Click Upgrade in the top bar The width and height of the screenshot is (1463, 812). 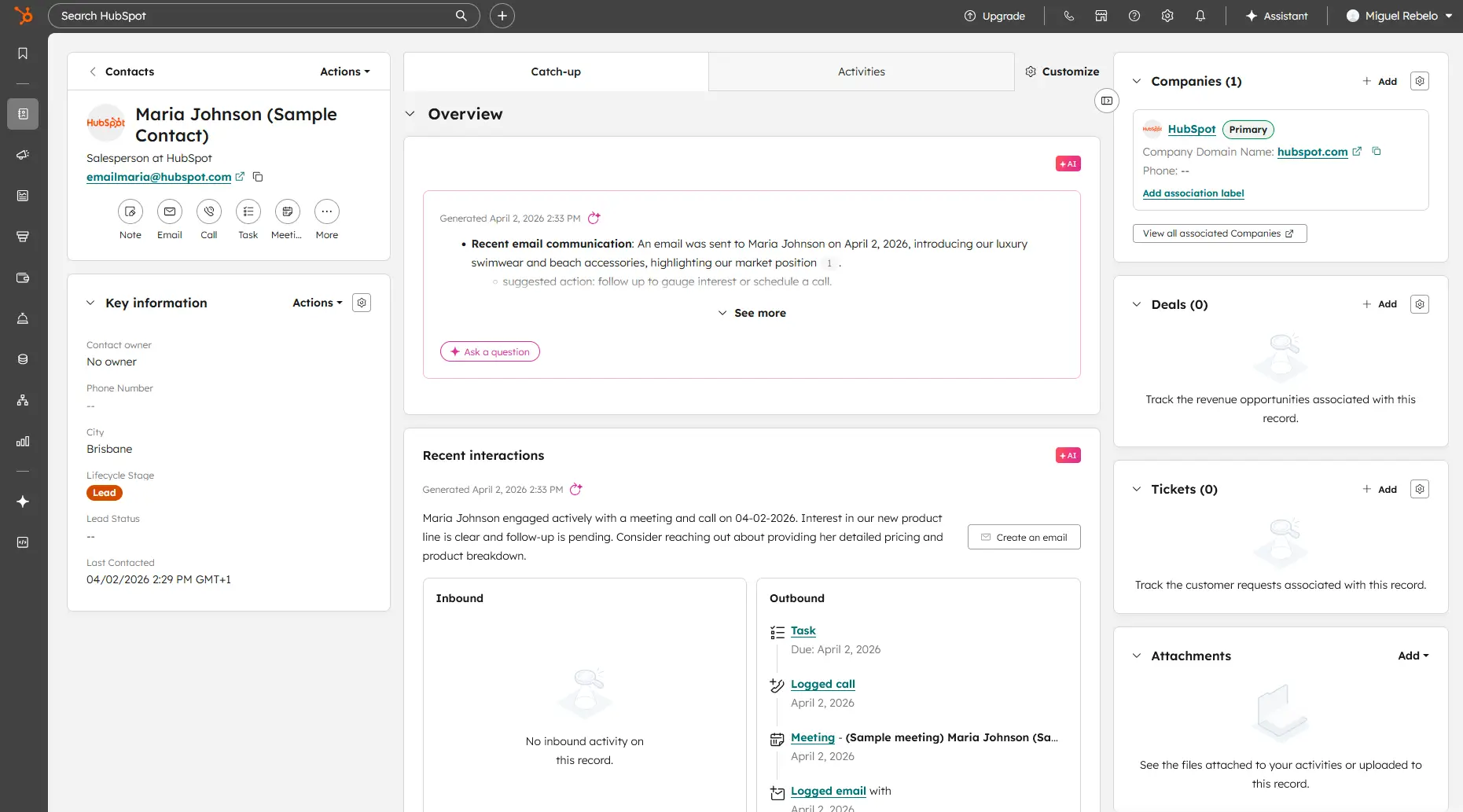[x=994, y=16]
